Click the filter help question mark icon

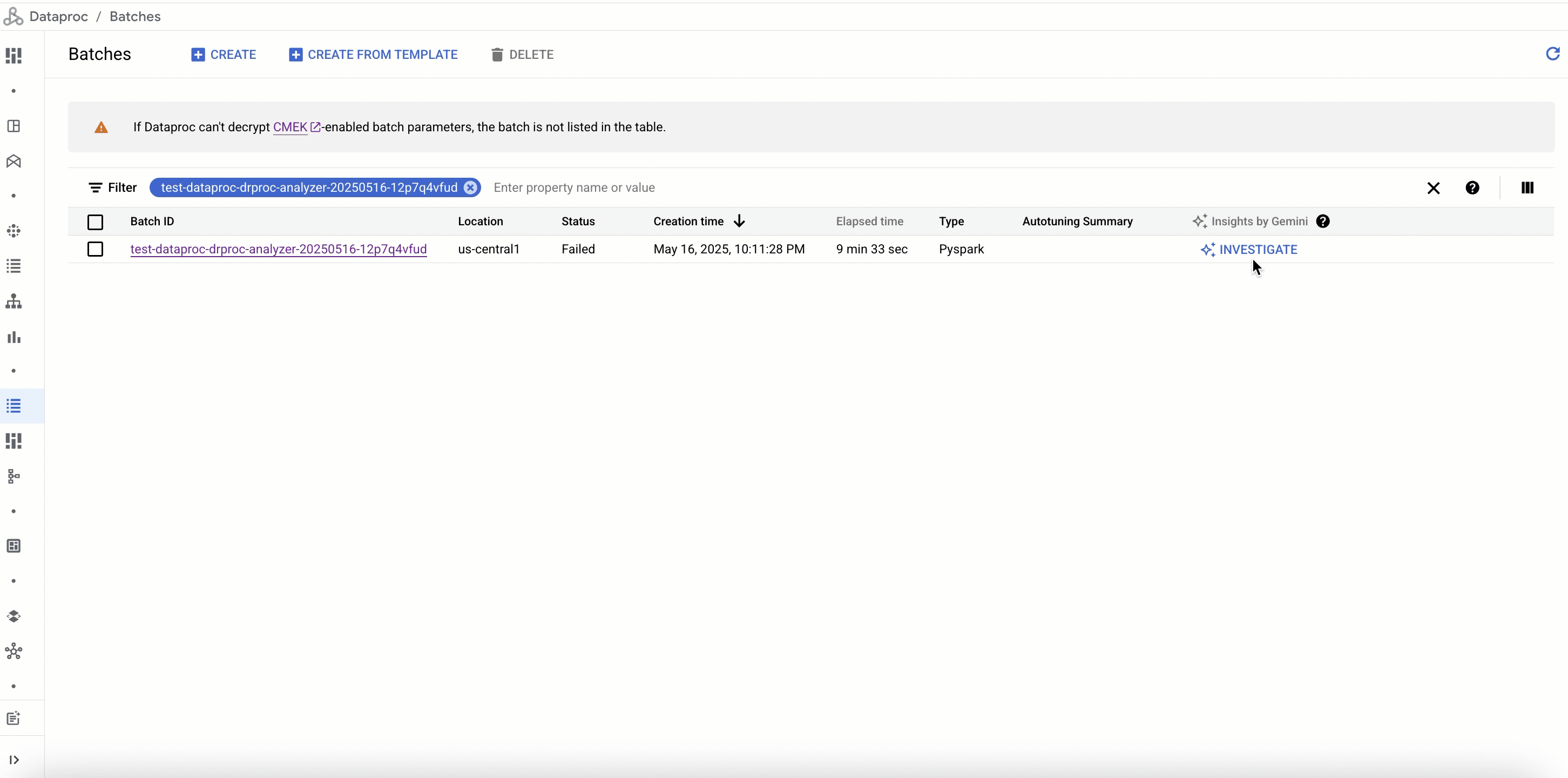pyautogui.click(x=1472, y=187)
